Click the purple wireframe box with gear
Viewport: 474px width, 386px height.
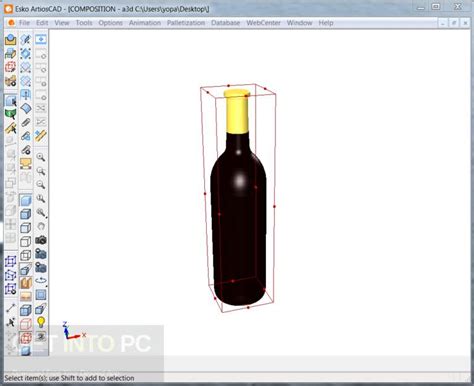[11, 289]
